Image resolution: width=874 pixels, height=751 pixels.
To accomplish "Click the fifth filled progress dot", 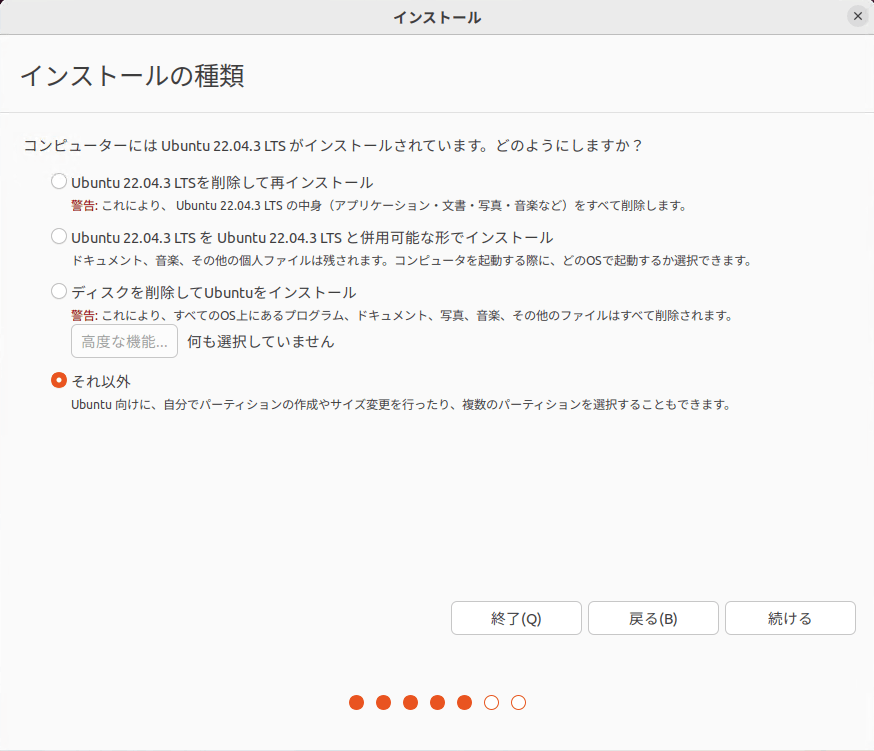I will (x=464, y=702).
